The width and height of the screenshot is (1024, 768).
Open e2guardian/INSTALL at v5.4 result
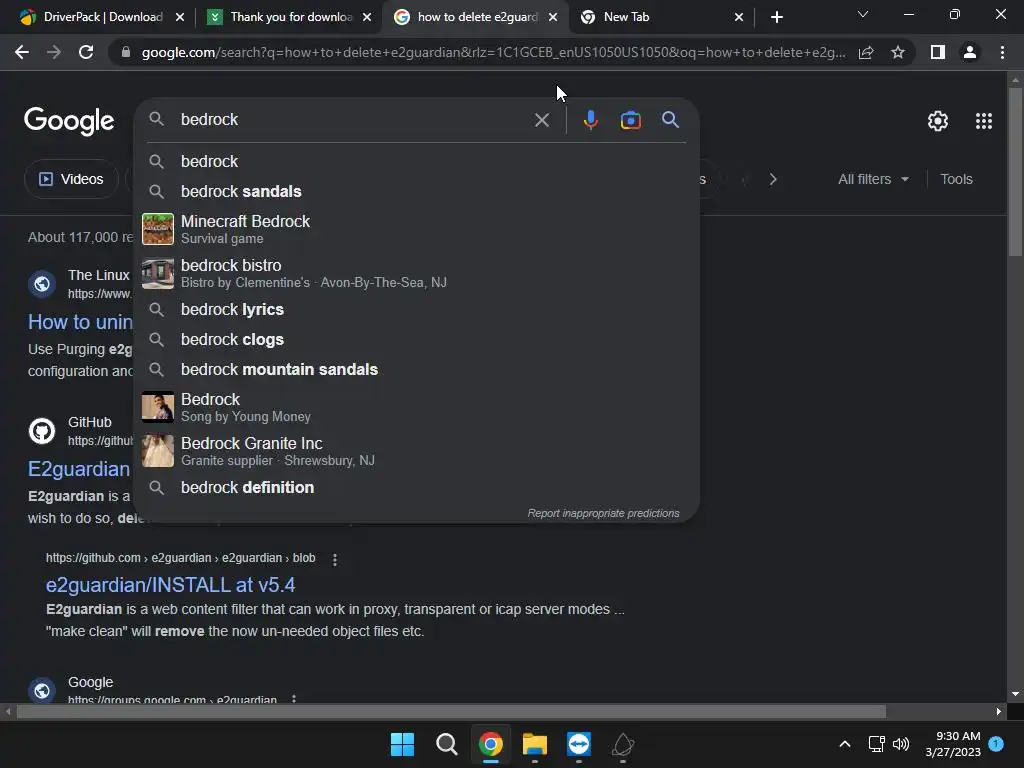click(170, 585)
